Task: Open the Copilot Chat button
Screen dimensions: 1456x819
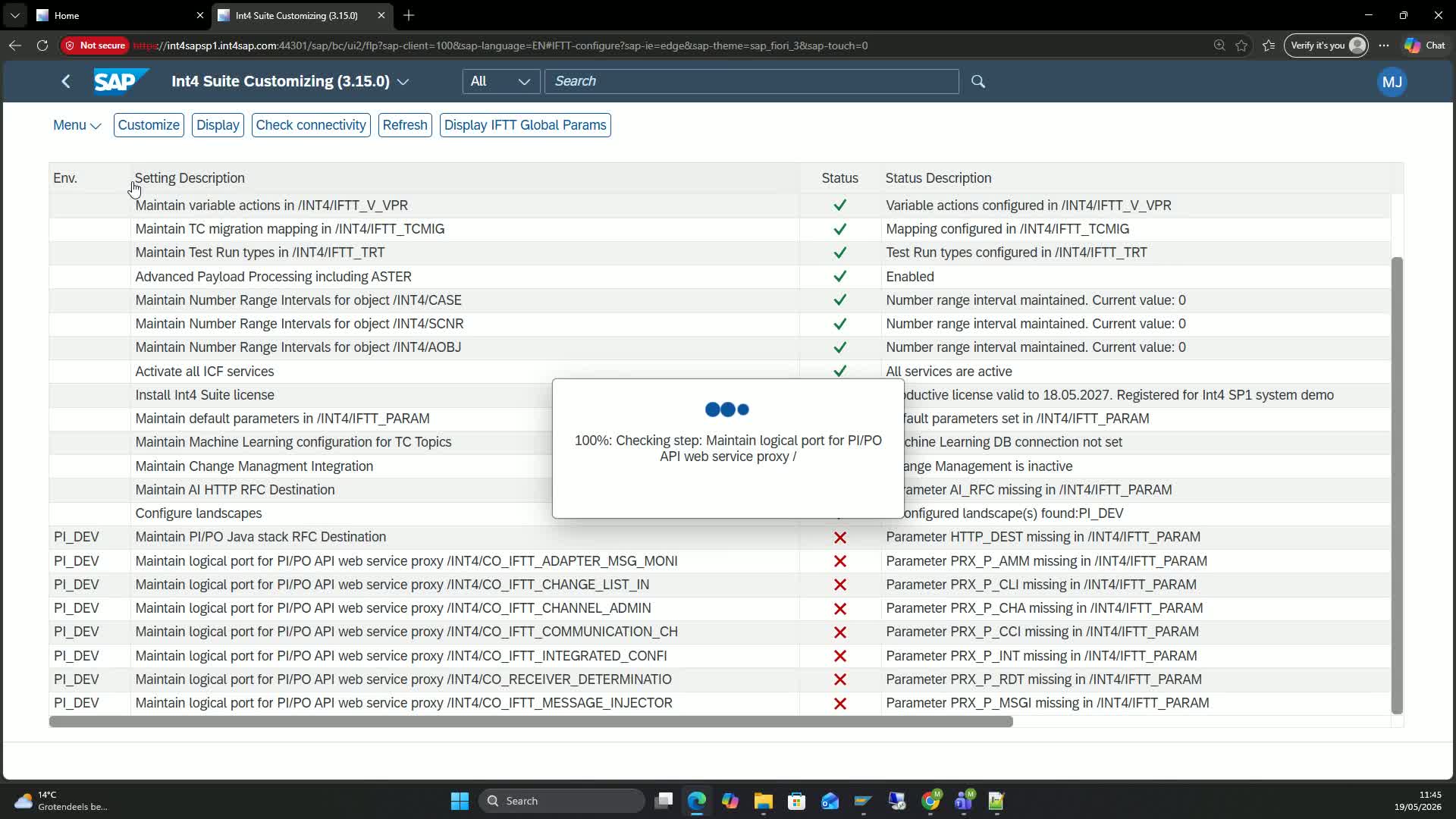Action: [x=1425, y=45]
